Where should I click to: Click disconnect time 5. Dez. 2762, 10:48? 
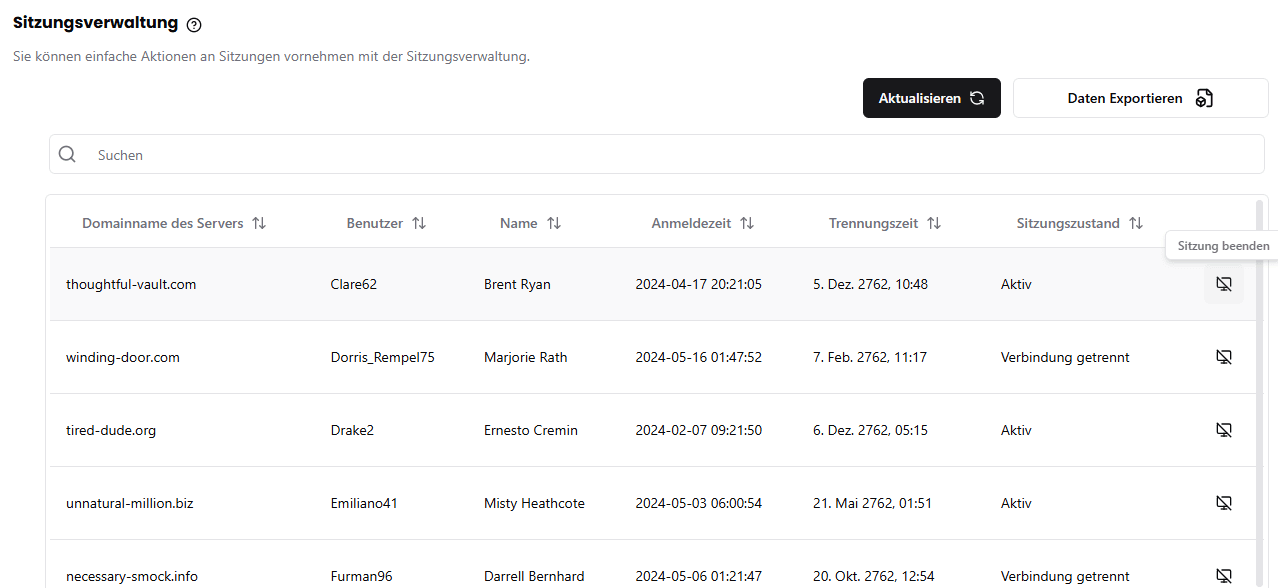tap(870, 284)
